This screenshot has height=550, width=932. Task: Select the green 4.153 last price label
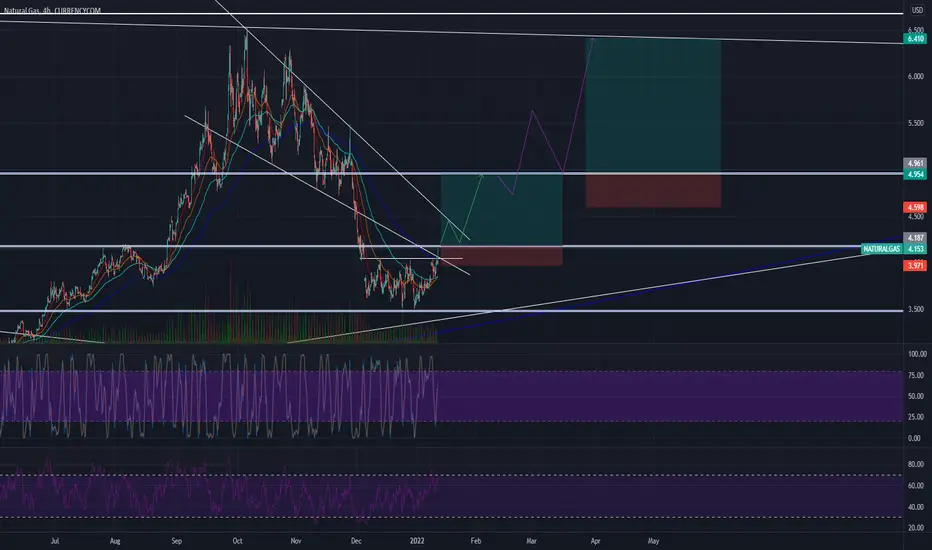click(x=915, y=249)
